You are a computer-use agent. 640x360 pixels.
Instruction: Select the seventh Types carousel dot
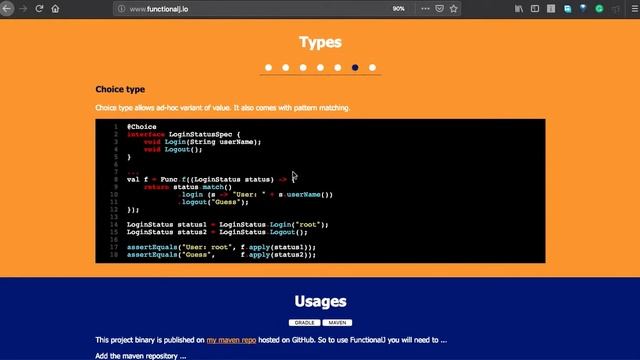point(372,67)
